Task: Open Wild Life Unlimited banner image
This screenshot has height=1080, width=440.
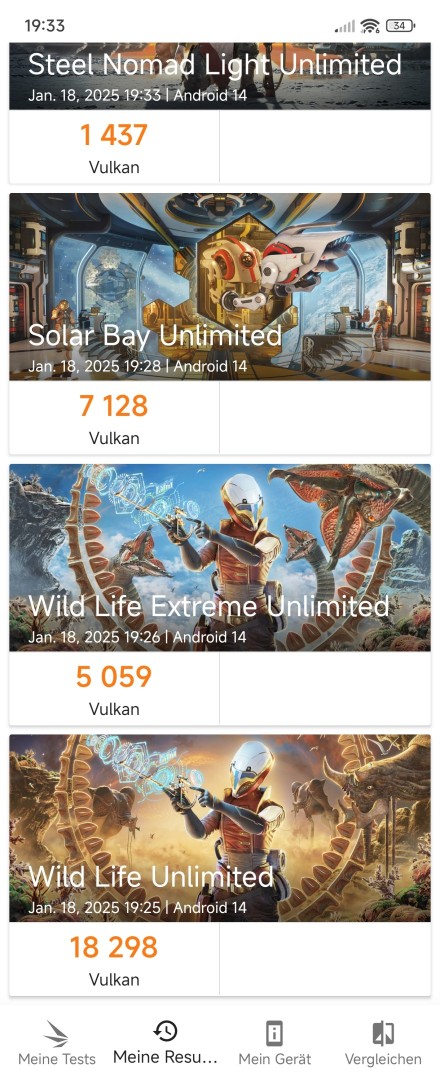Action: pyautogui.click(x=220, y=828)
